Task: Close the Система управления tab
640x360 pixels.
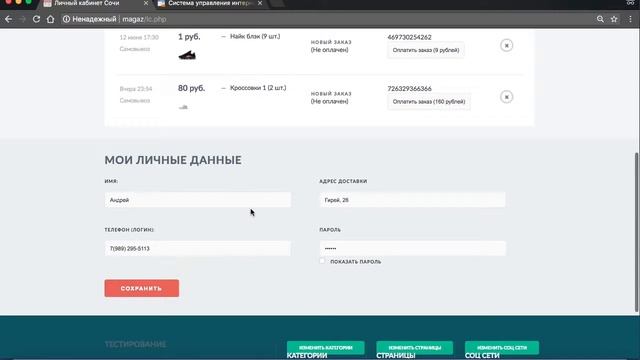Action: 260,3
